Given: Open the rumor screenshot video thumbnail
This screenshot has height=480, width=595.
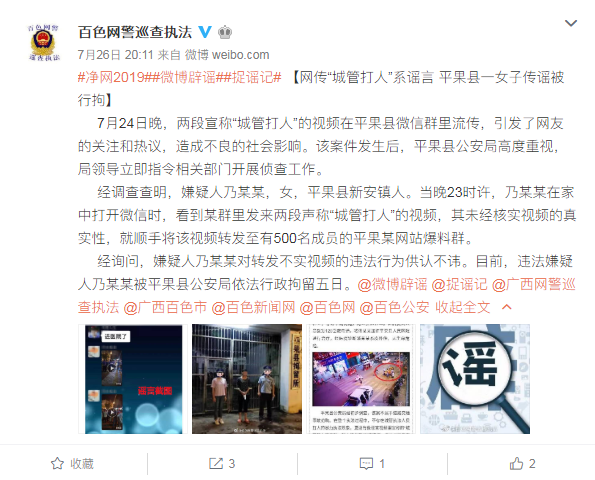Looking at the screenshot, I should (x=133, y=379).
